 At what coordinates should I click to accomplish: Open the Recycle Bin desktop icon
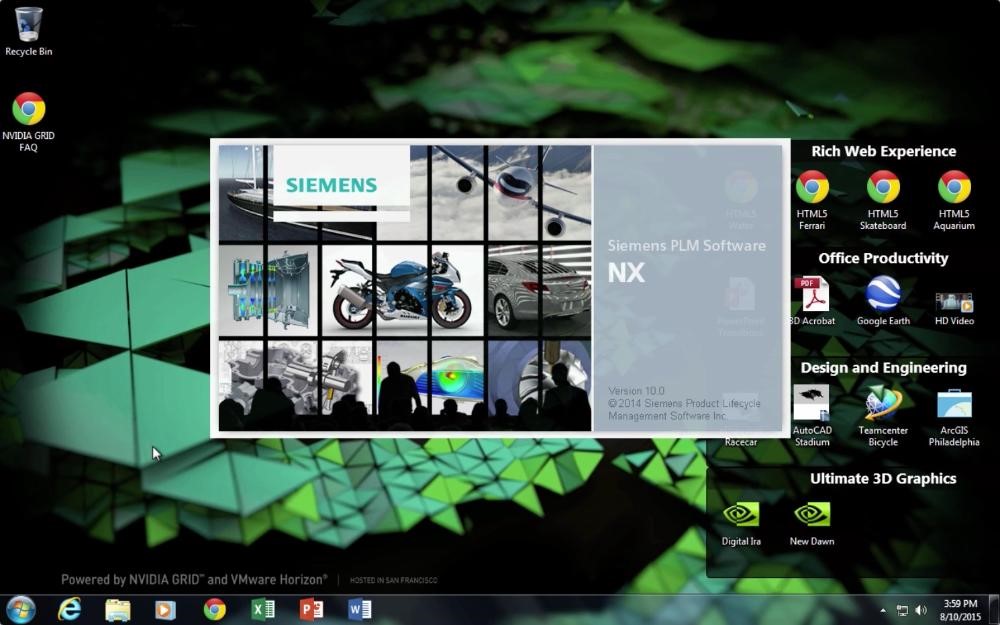(x=28, y=31)
